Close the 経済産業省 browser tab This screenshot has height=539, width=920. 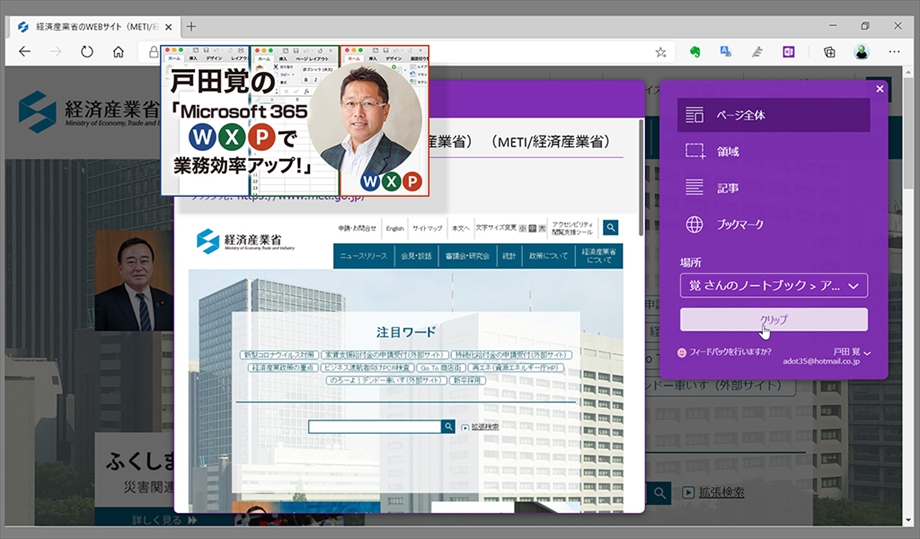[168, 27]
